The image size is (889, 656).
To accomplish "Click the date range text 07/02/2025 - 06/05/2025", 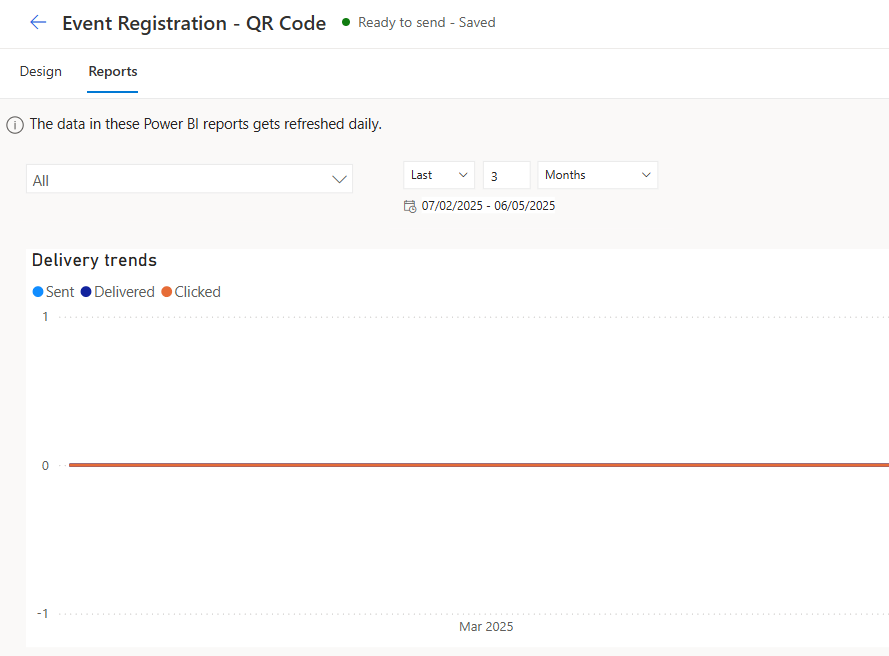I will click(488, 206).
